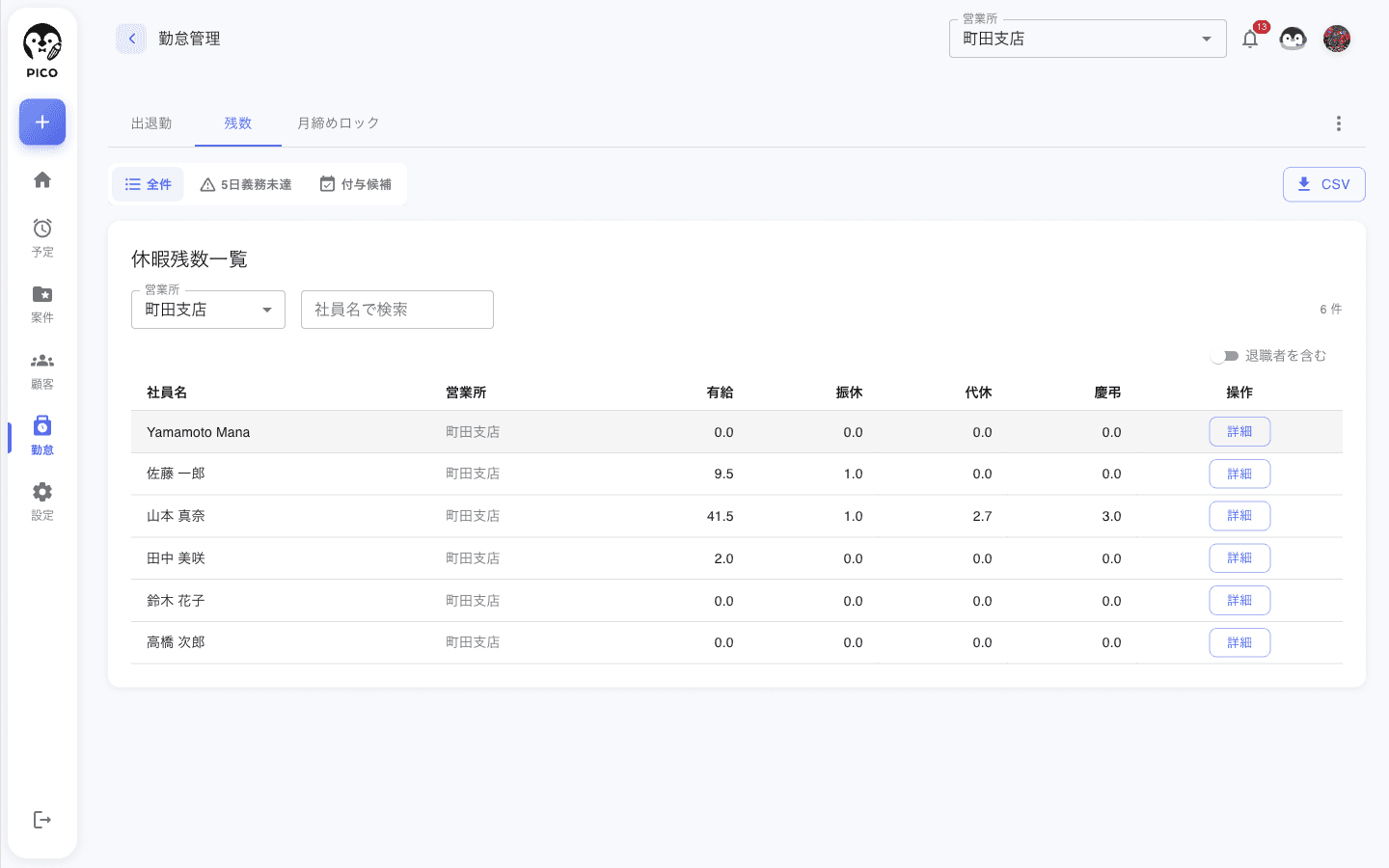The width and height of the screenshot is (1389, 868).
Task: Click 有給 value 41.5
Action: pos(721,516)
